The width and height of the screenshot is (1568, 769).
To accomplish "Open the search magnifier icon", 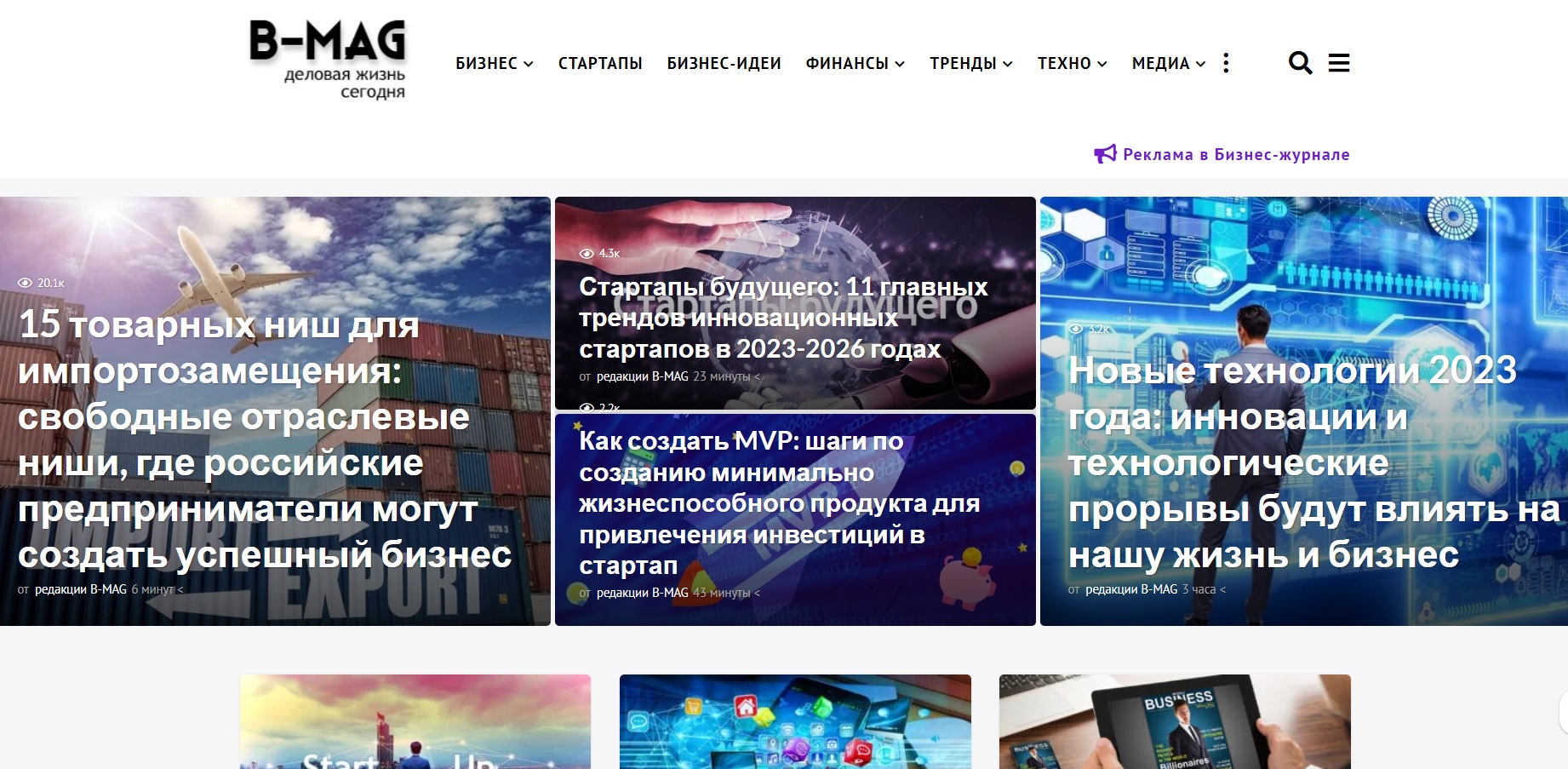I will [x=1300, y=63].
